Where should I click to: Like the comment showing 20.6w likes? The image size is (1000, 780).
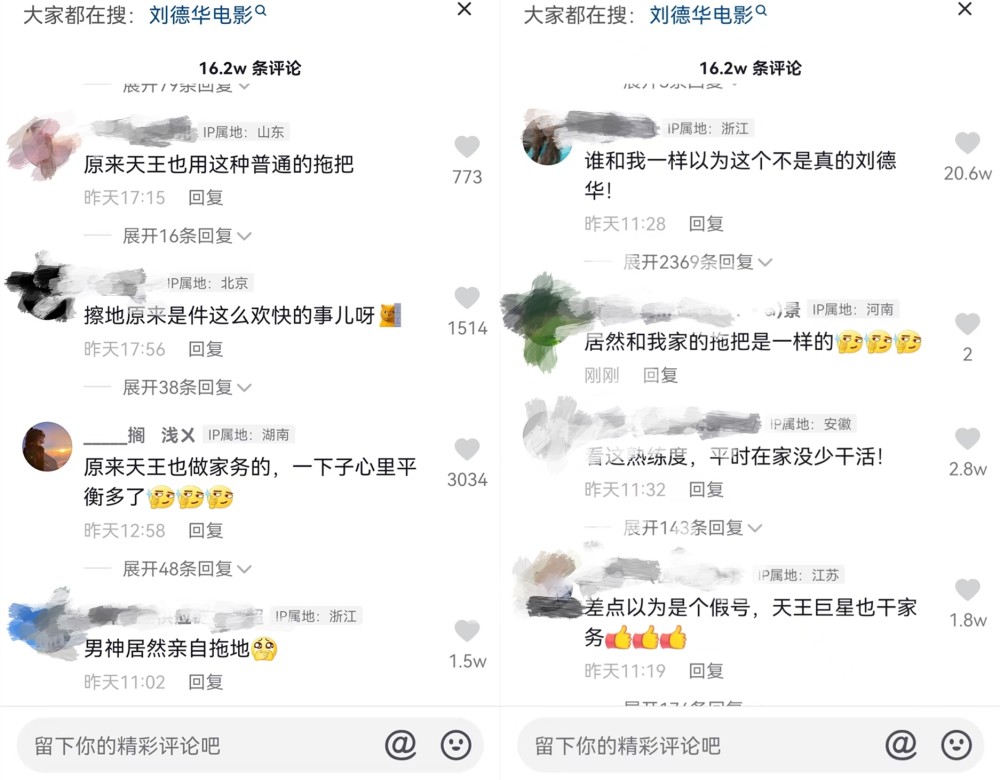[x=967, y=143]
